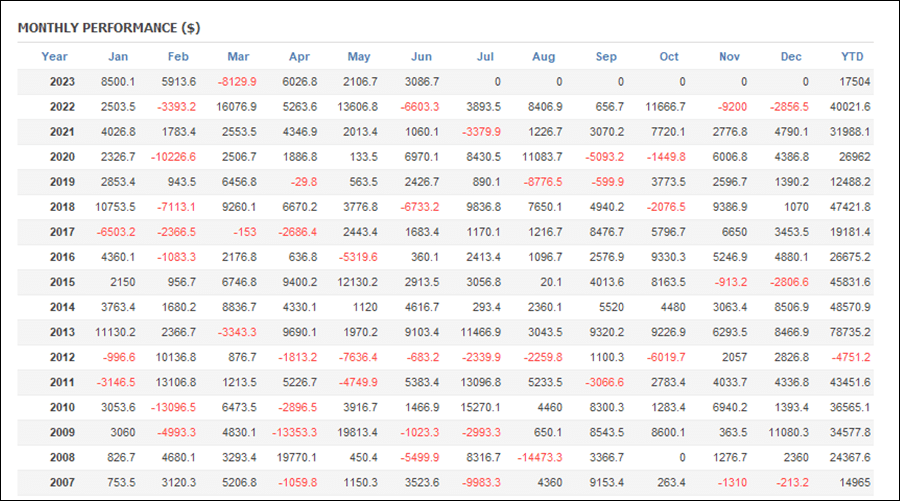Select the Apr column header
Image resolution: width=900 pixels, height=501 pixels.
[299, 56]
